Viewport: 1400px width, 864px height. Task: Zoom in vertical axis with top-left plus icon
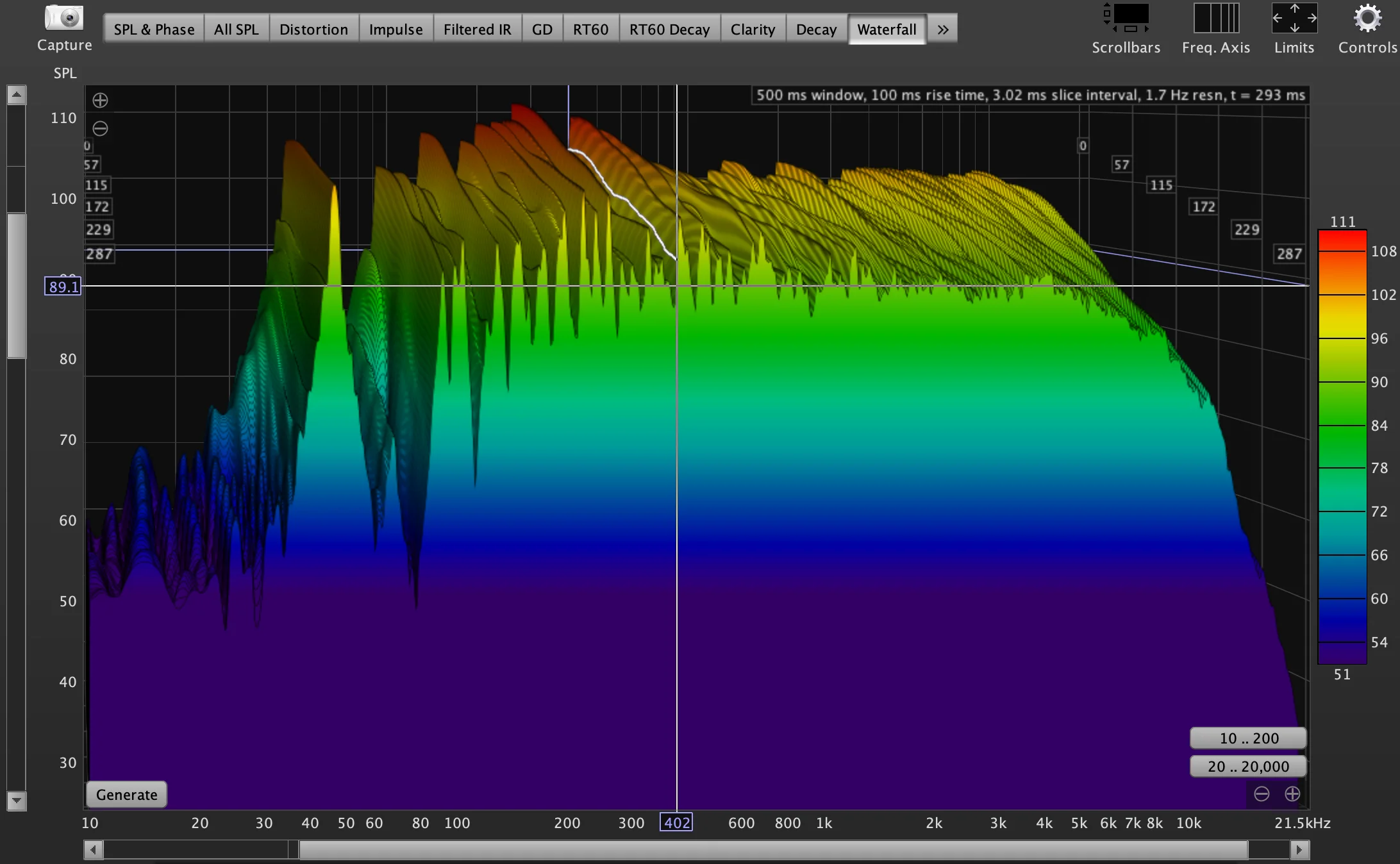point(100,100)
